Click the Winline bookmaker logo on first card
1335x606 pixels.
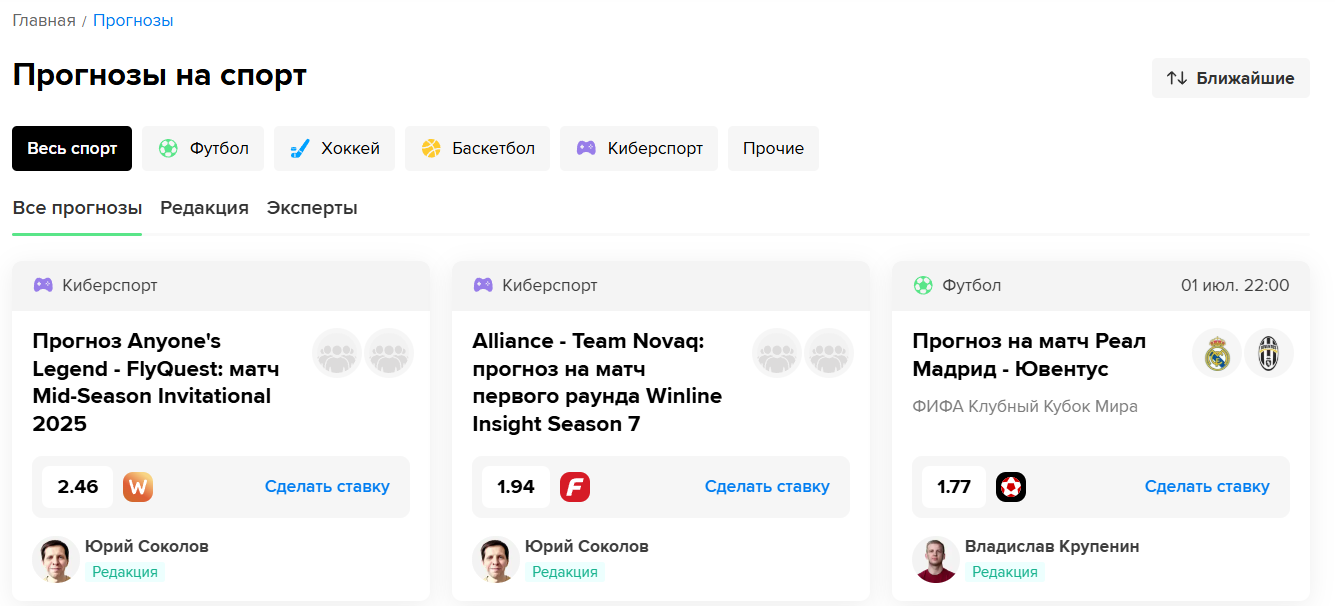point(138,487)
